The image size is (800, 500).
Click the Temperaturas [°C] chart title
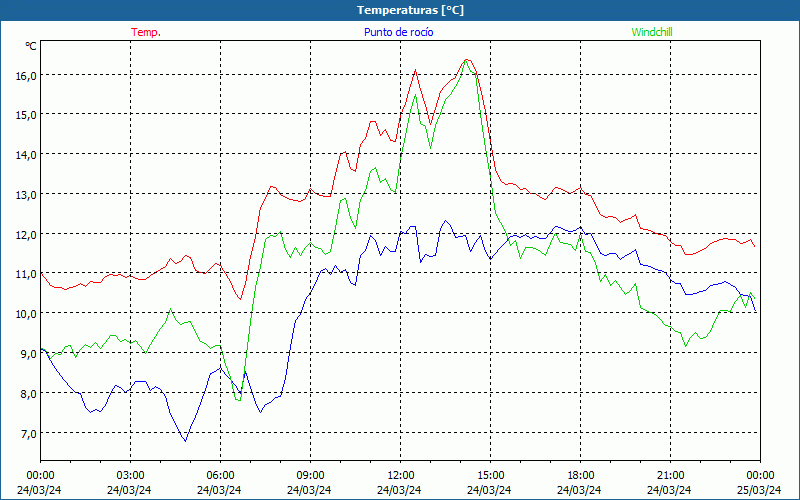[x=410, y=10]
